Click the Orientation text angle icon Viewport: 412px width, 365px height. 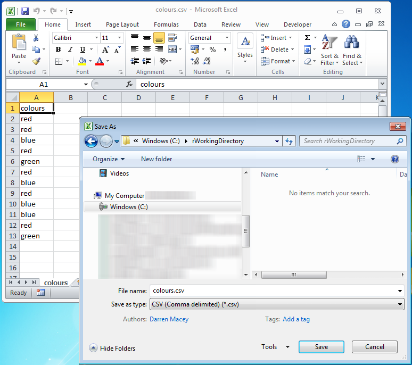pyautogui.click(x=164, y=61)
